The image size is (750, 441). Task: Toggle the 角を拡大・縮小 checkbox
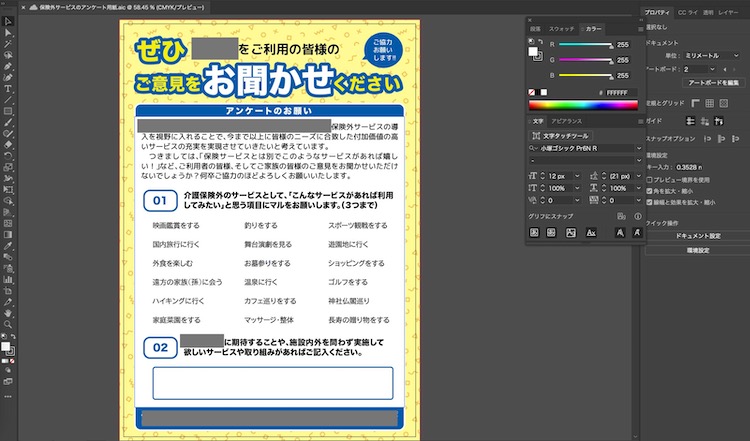click(x=650, y=190)
